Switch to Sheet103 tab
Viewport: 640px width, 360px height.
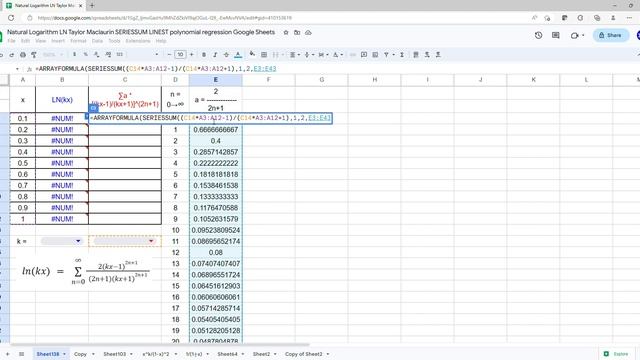pyautogui.click(x=115, y=354)
